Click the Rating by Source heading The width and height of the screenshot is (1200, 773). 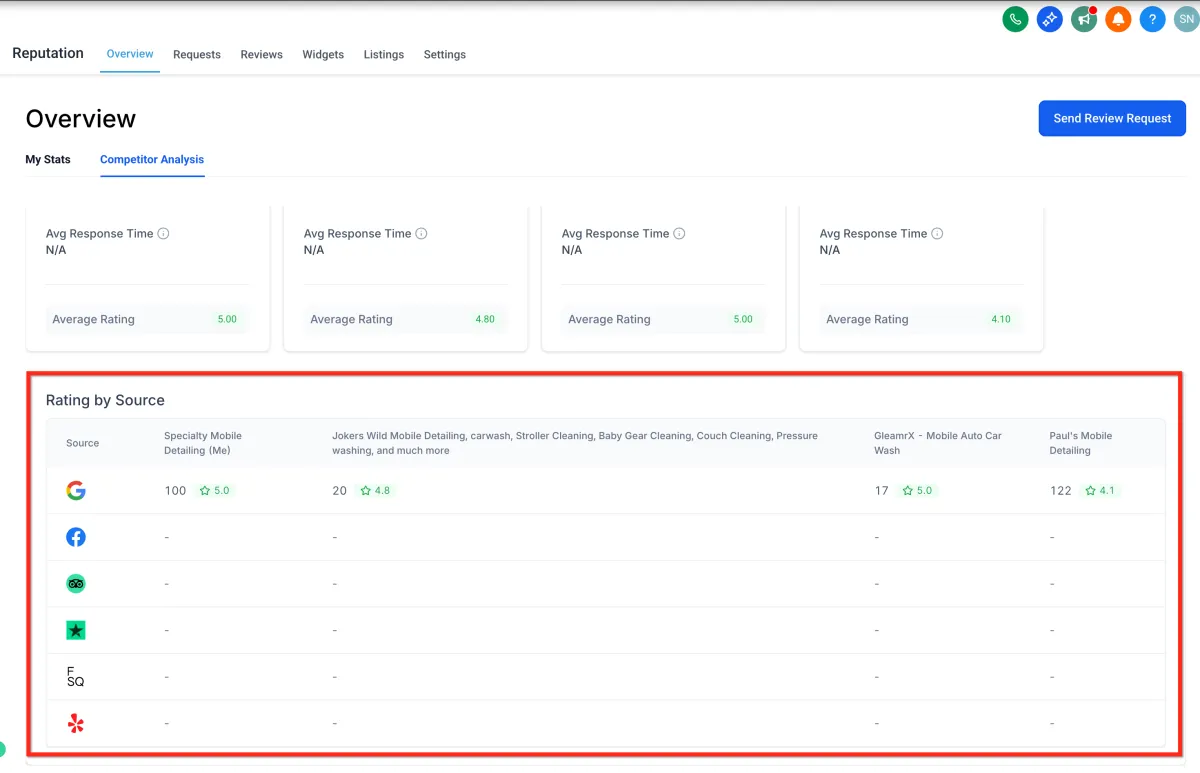[x=105, y=400]
